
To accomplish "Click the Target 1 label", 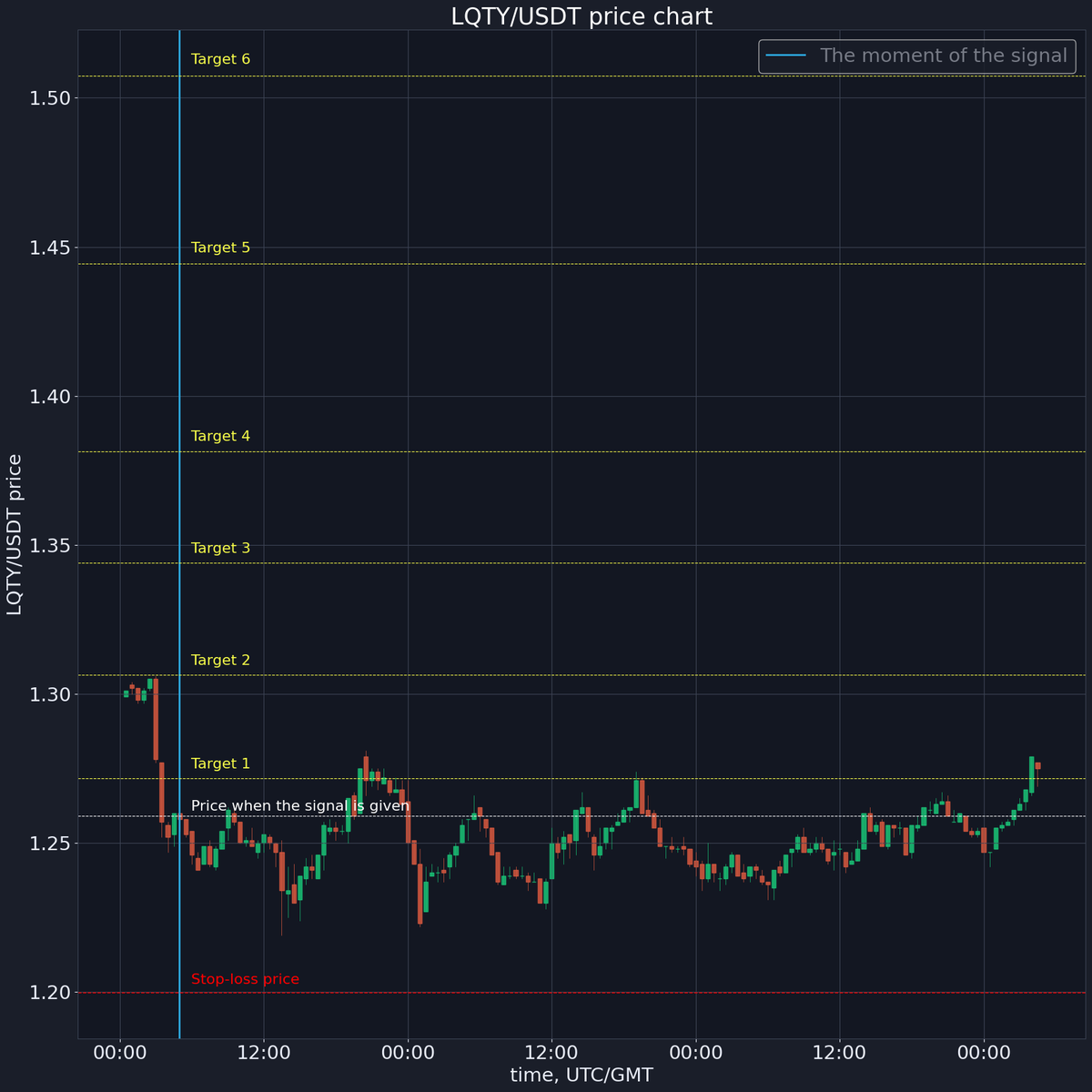I will (220, 763).
